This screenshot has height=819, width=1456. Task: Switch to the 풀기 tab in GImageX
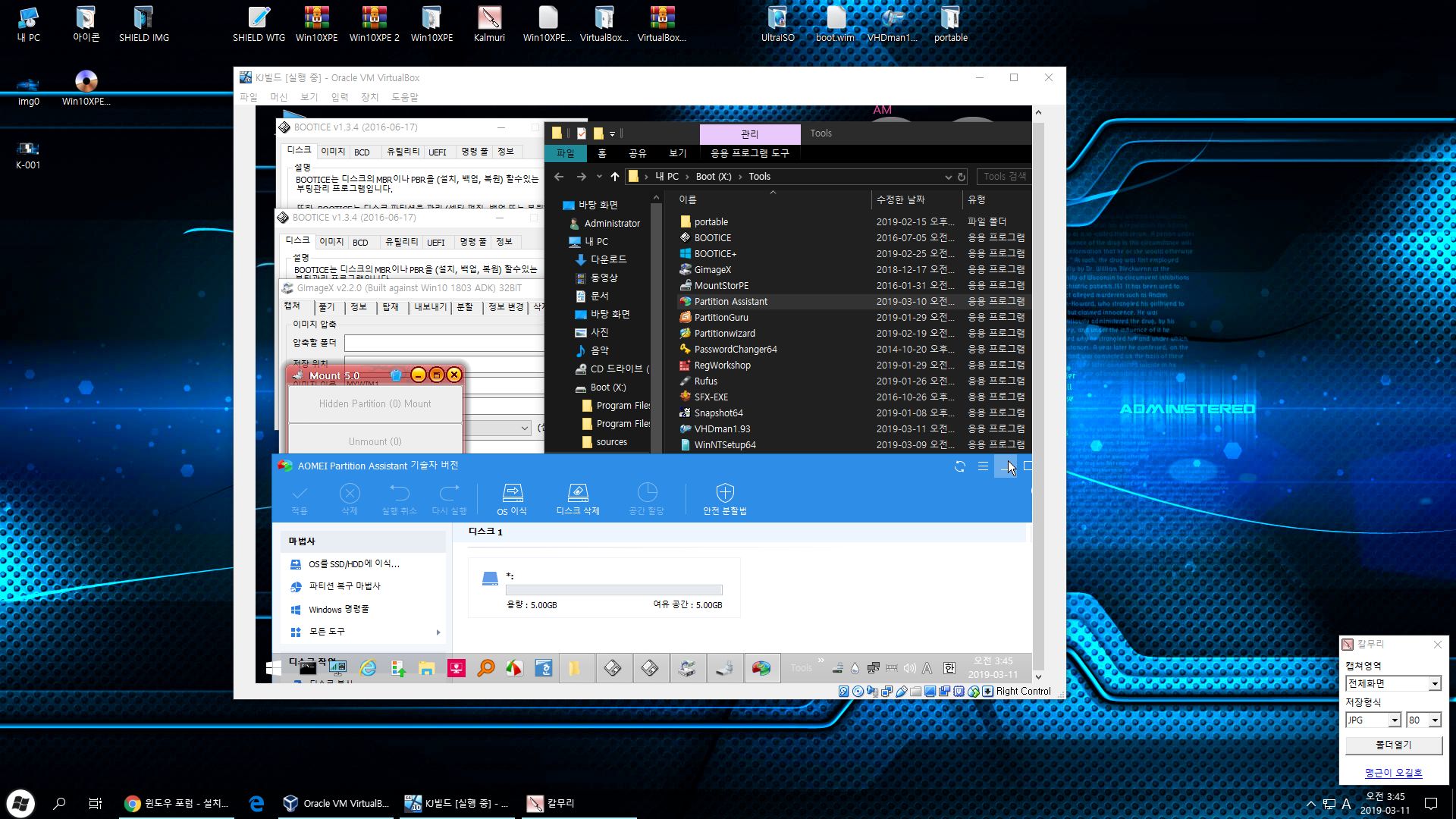[327, 307]
